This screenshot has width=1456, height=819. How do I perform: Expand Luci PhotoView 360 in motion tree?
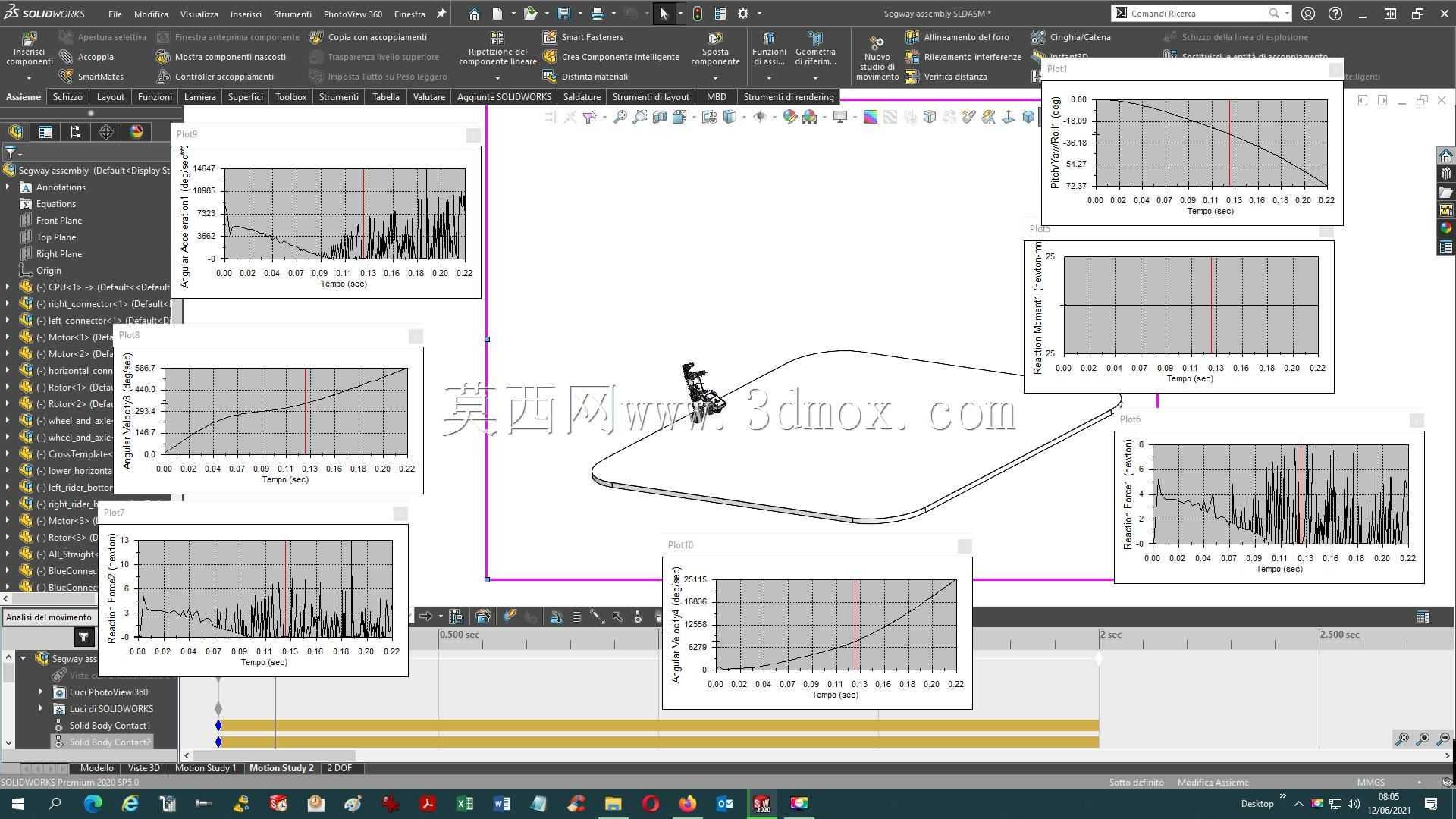[41, 692]
